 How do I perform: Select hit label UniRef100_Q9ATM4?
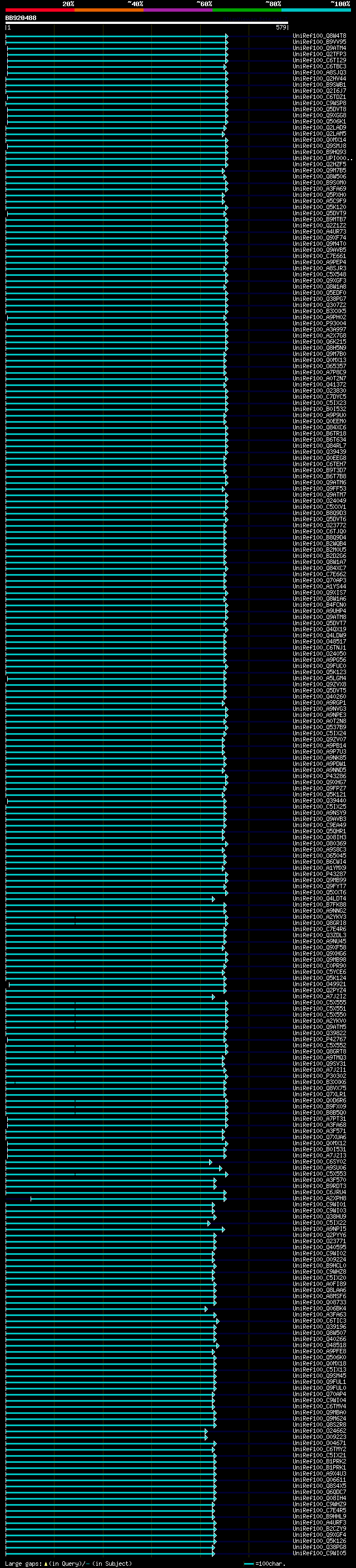[x=319, y=48]
